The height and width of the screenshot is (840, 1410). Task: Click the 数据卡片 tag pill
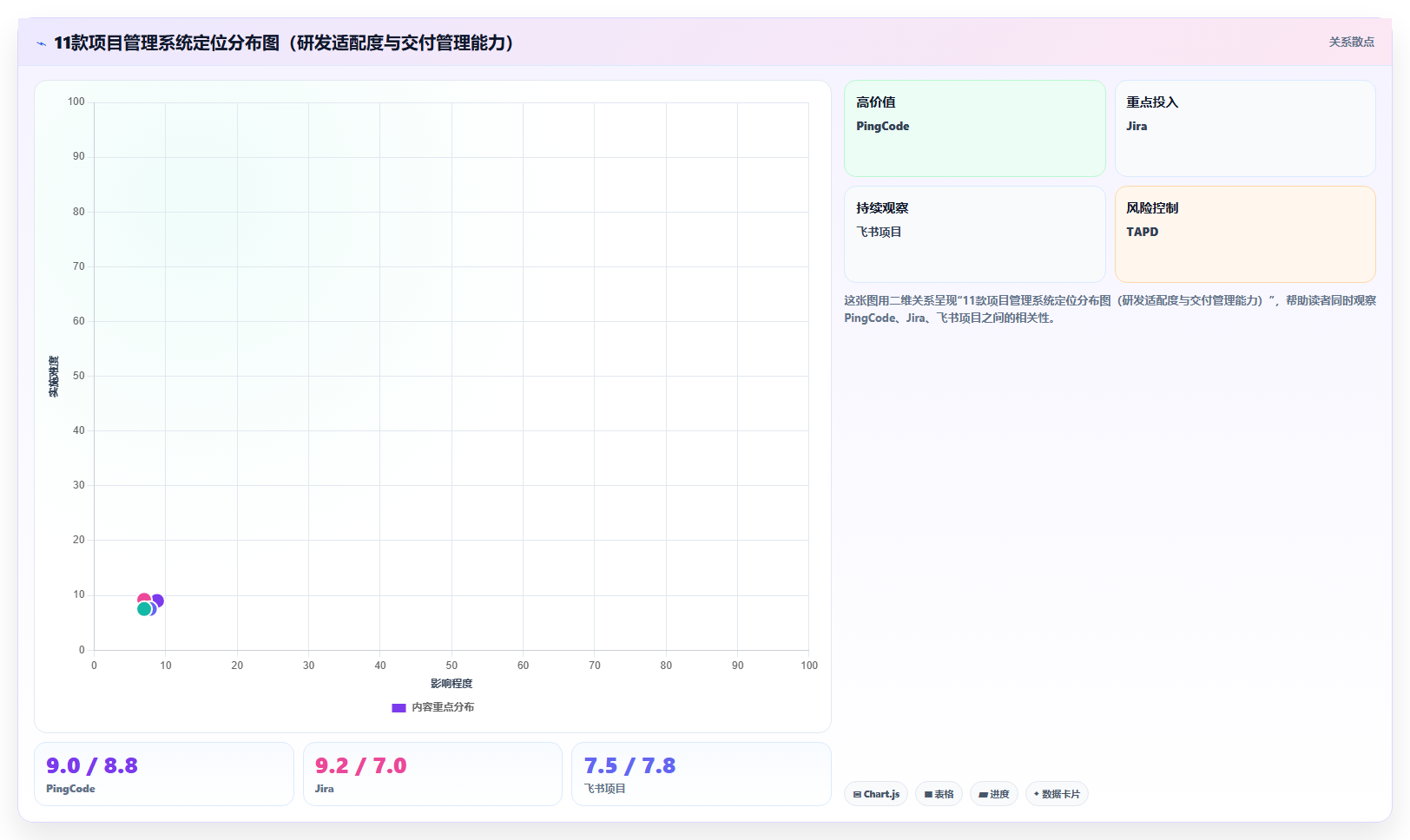[1057, 794]
